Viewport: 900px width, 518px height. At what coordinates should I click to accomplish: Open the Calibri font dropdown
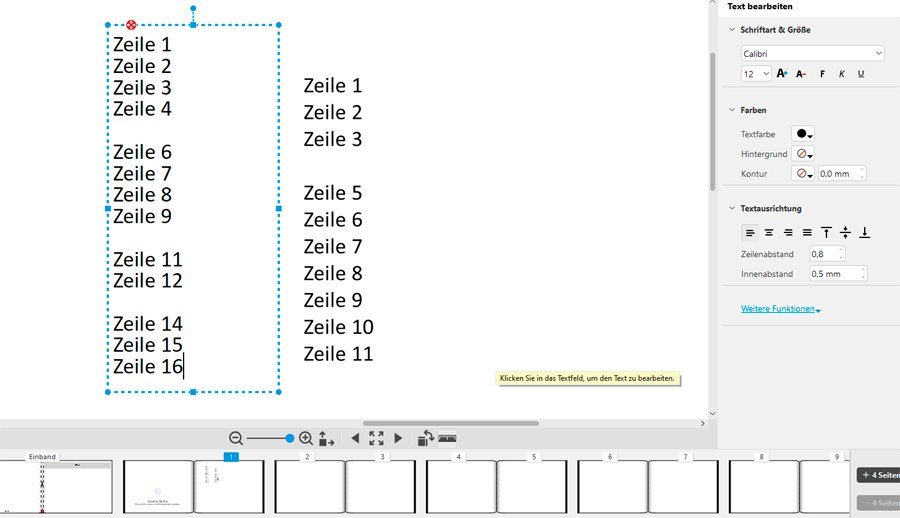pyautogui.click(x=812, y=53)
